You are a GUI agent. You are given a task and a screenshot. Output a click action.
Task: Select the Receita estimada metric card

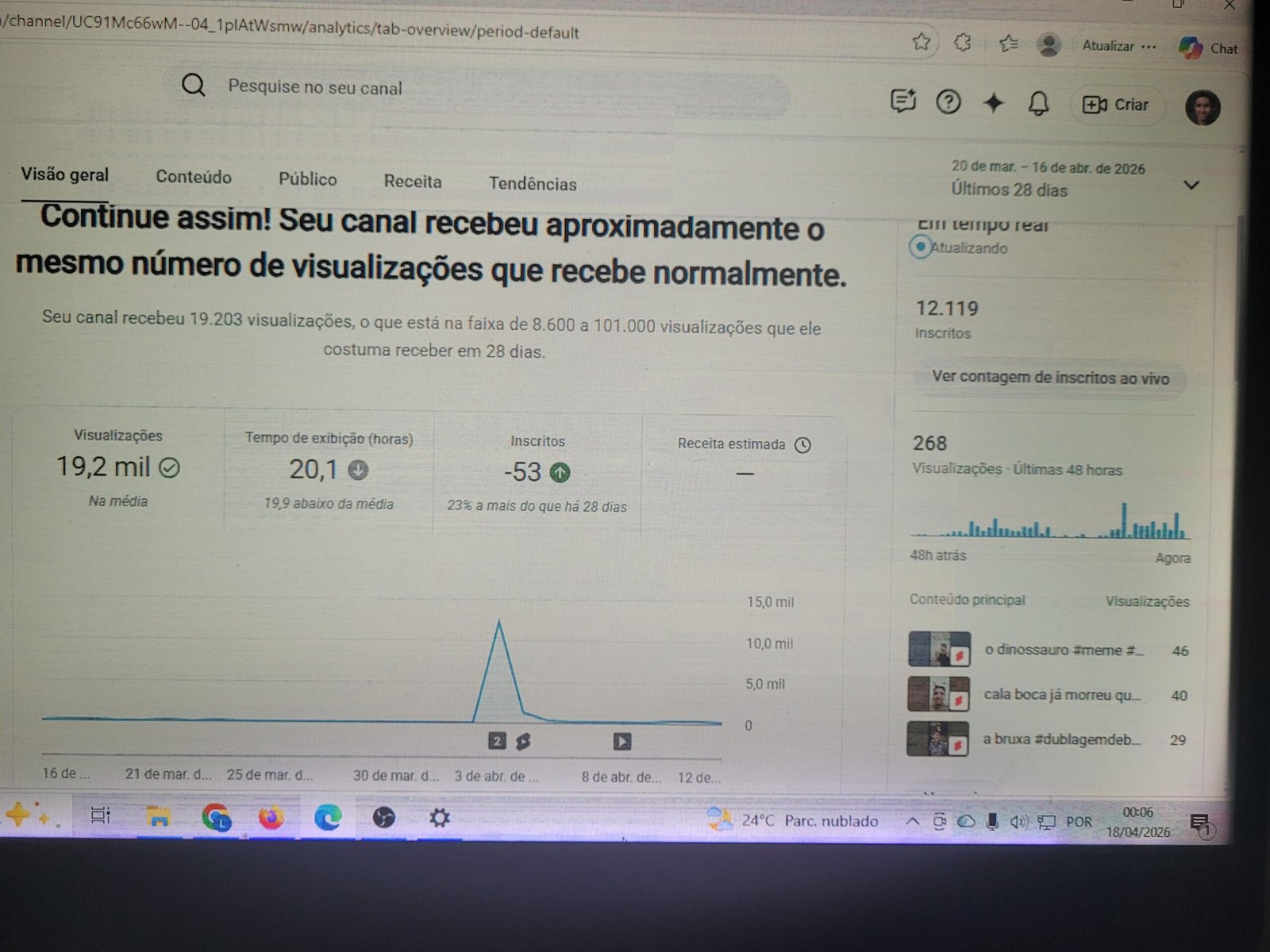coord(744,474)
